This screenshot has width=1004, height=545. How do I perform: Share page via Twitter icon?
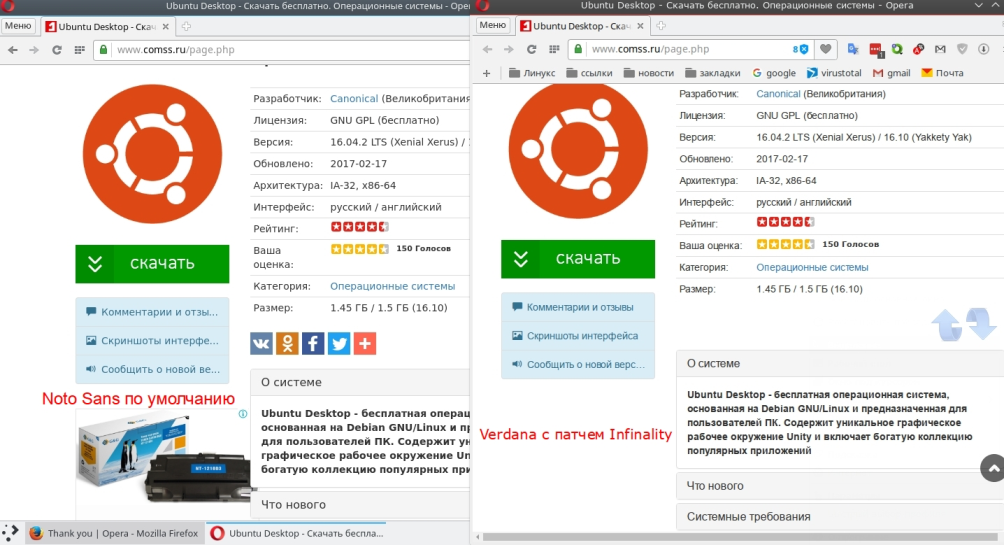coord(339,343)
